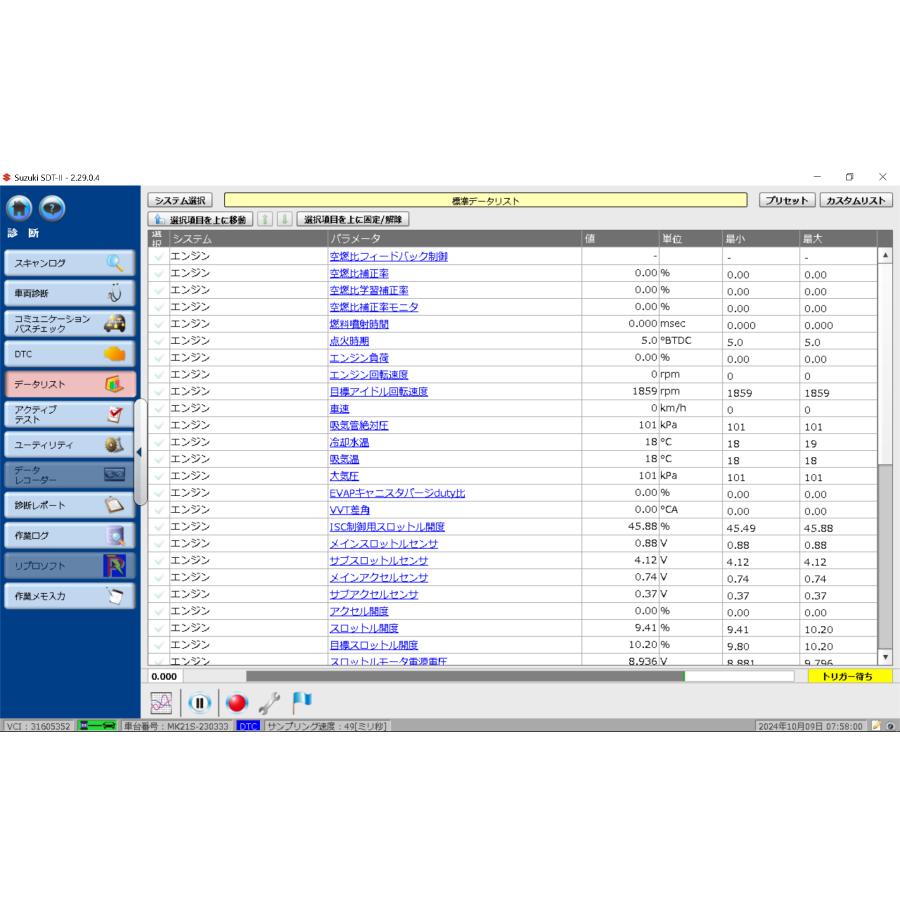Click the sampling progress bar

[x=525, y=677]
